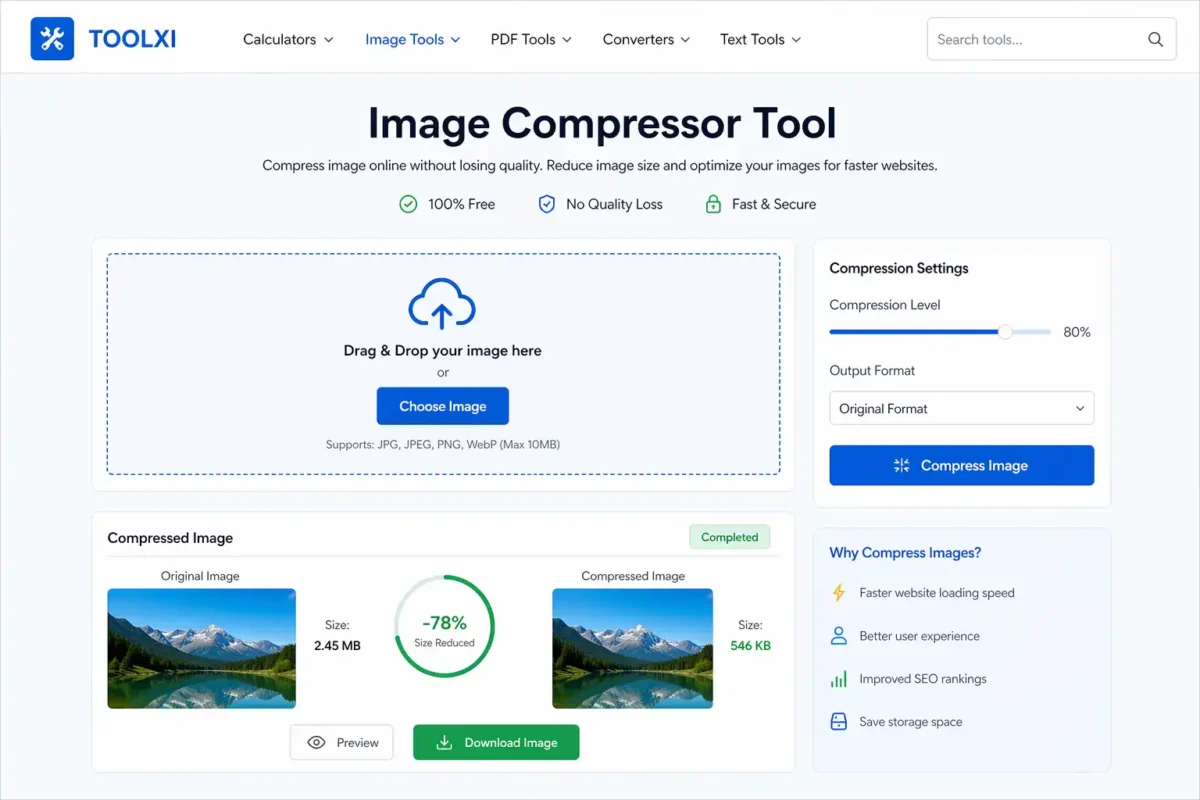Viewport: 1200px width, 800px height.
Task: Click the Supports JPG, JPEG, PNG text
Action: (x=443, y=444)
